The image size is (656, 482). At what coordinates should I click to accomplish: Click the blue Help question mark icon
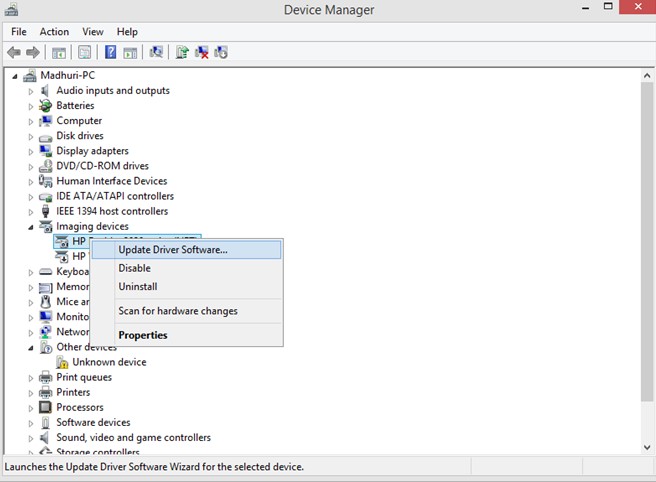tap(110, 52)
